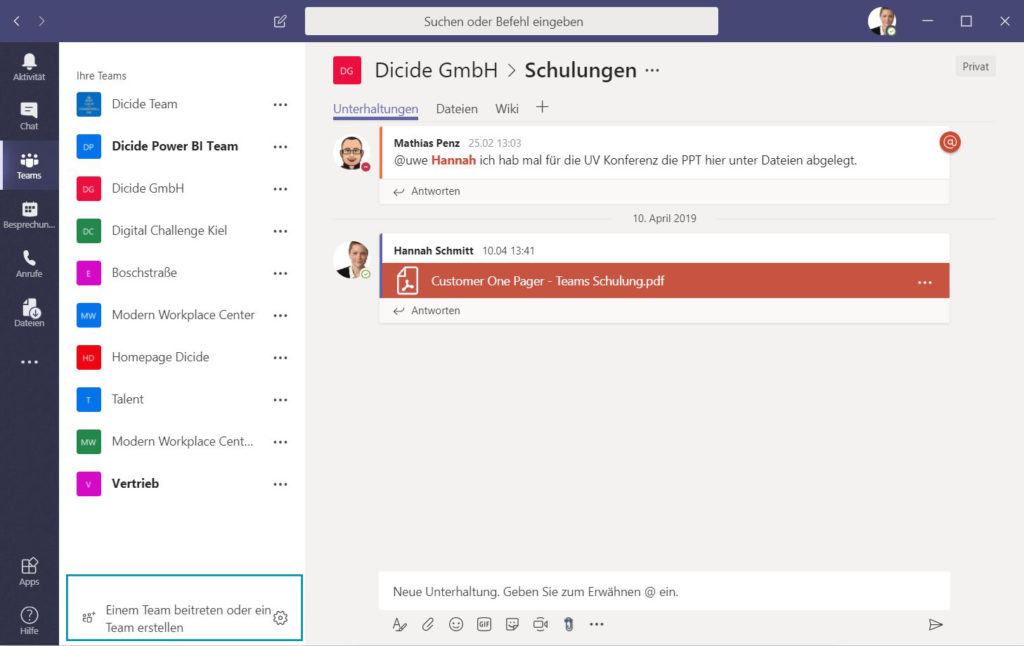The width and height of the screenshot is (1024, 646).
Task: Click the Privat label button
Action: [x=975, y=67]
